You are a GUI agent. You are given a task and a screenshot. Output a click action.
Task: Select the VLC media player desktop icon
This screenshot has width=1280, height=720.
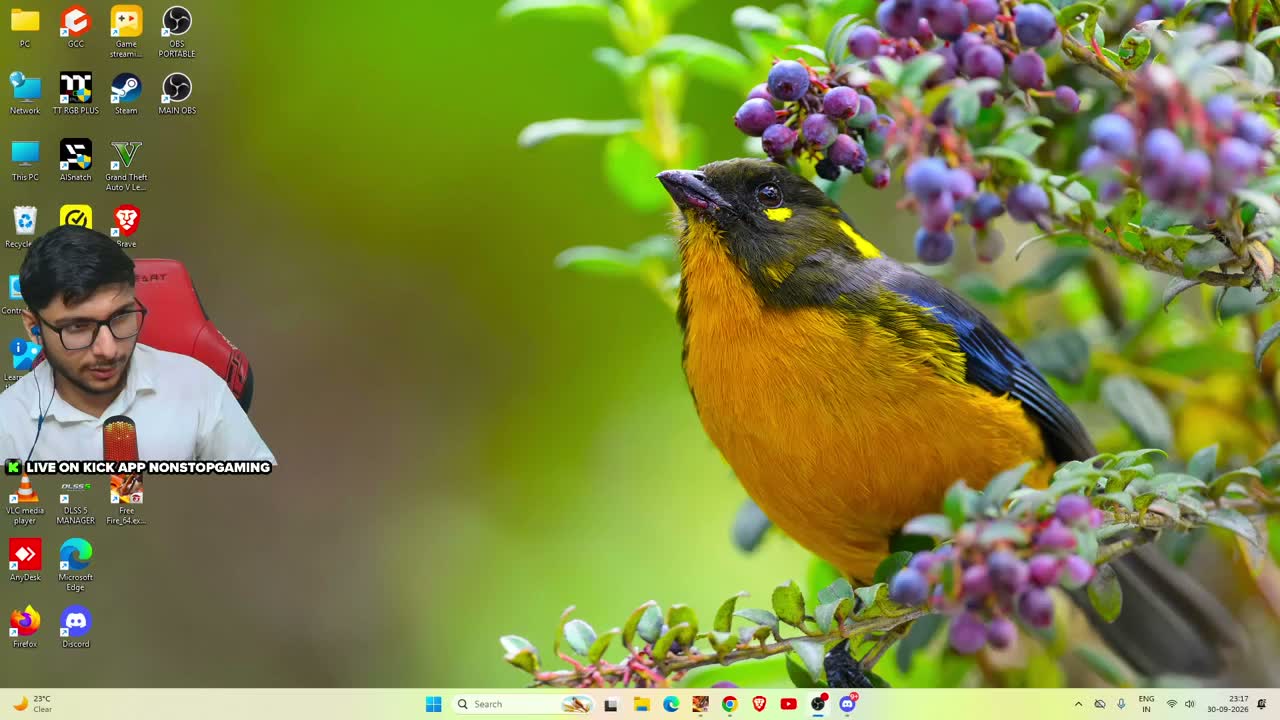pos(25,500)
